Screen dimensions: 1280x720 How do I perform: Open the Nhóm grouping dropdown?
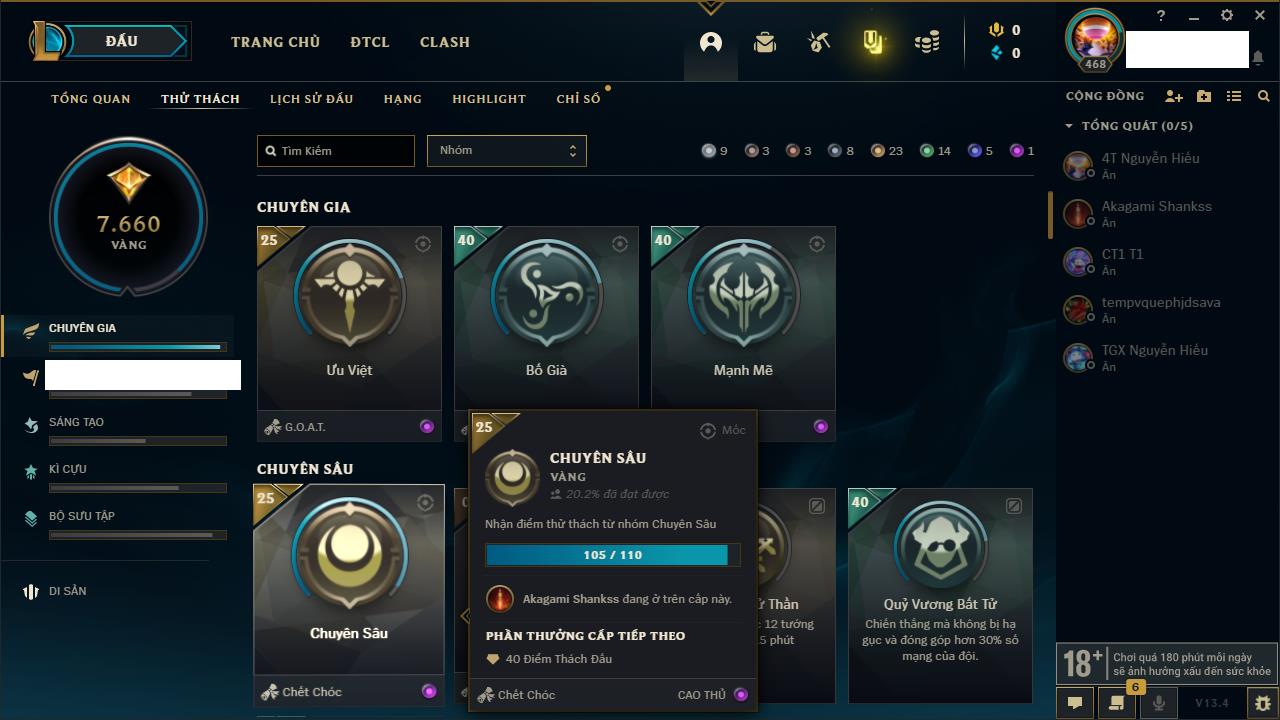(x=507, y=151)
